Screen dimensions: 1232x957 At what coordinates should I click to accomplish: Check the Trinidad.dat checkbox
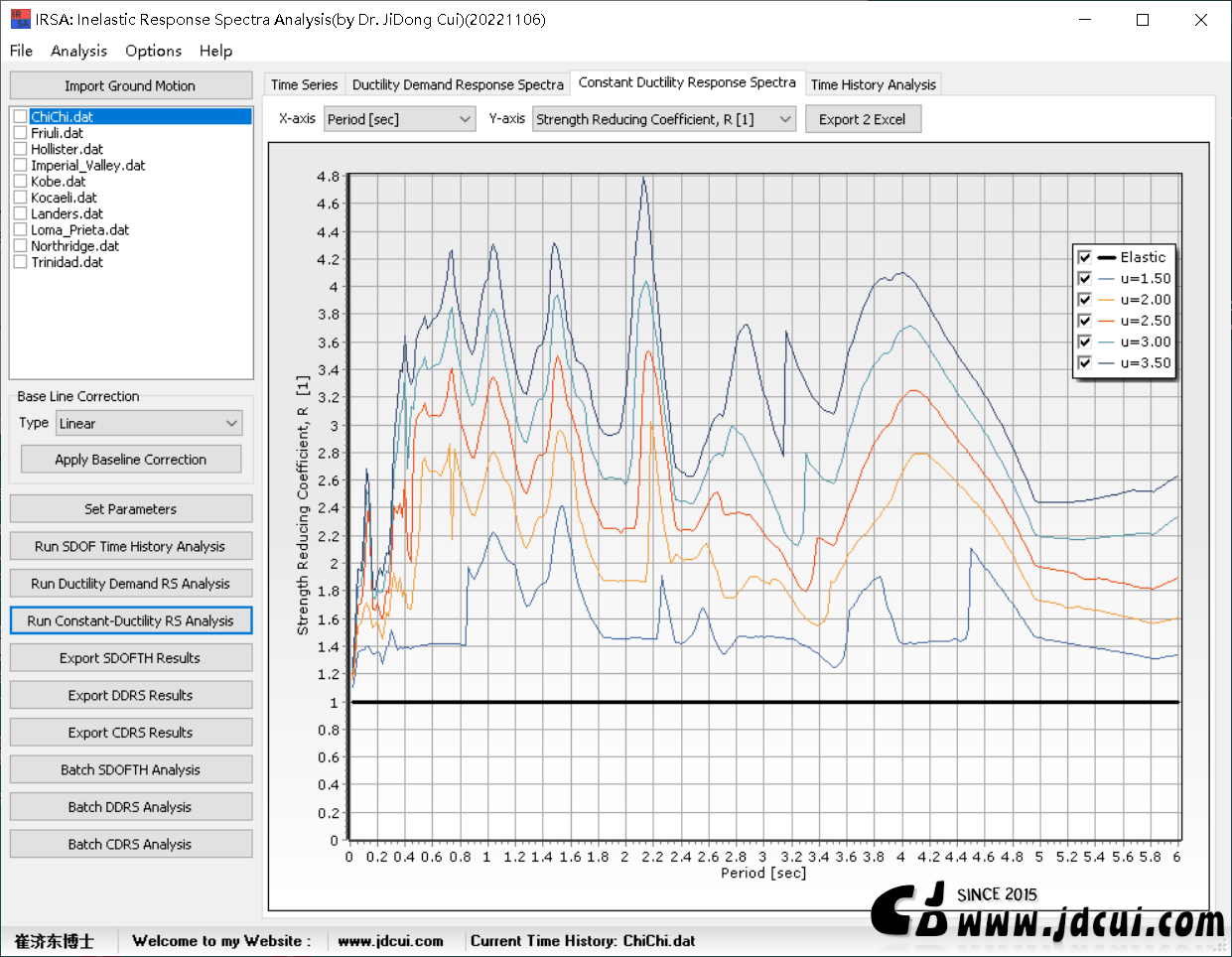point(20,263)
